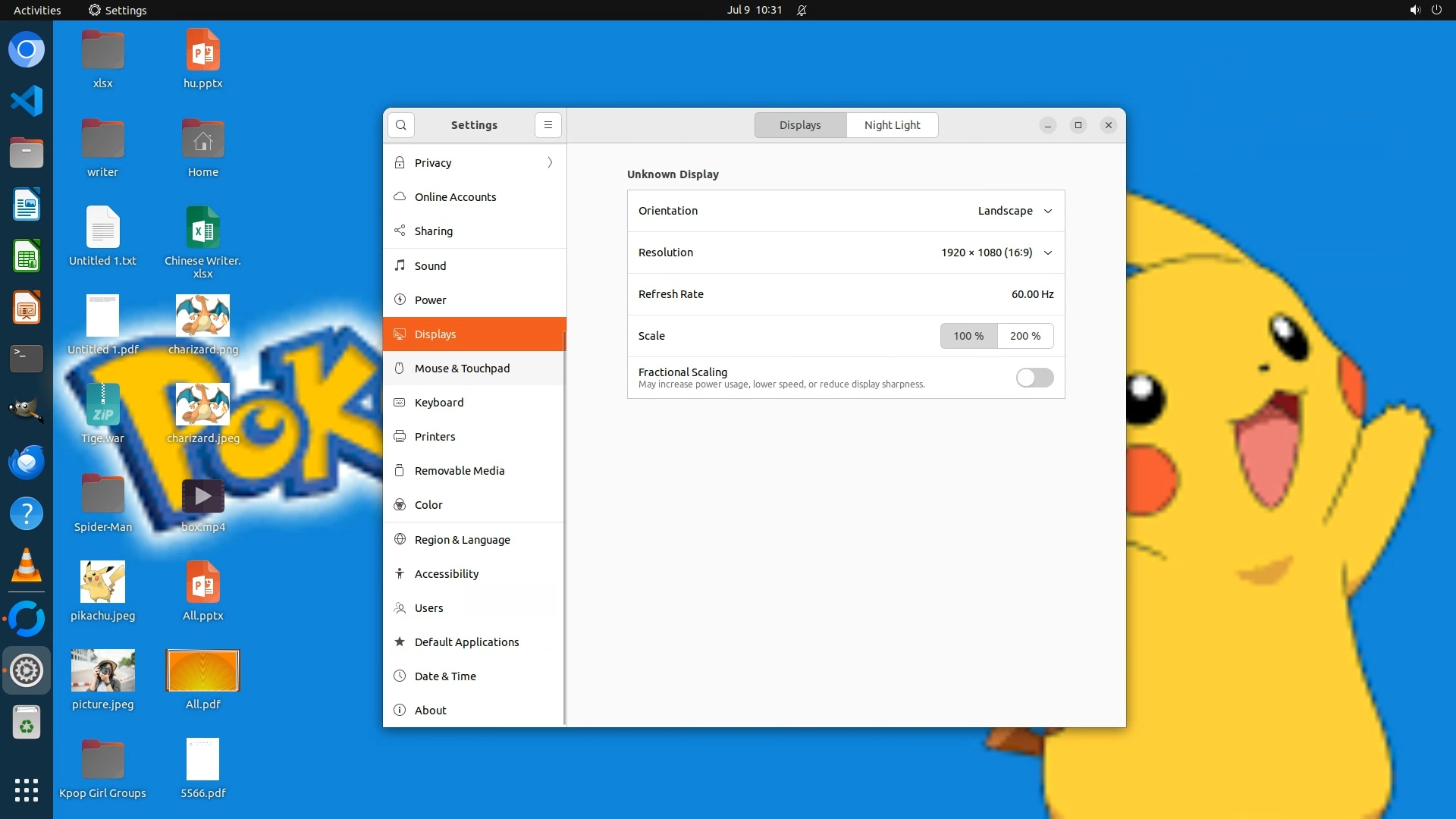1456x819 pixels.
Task: Click the Printers icon in sidebar
Action: coord(400,437)
